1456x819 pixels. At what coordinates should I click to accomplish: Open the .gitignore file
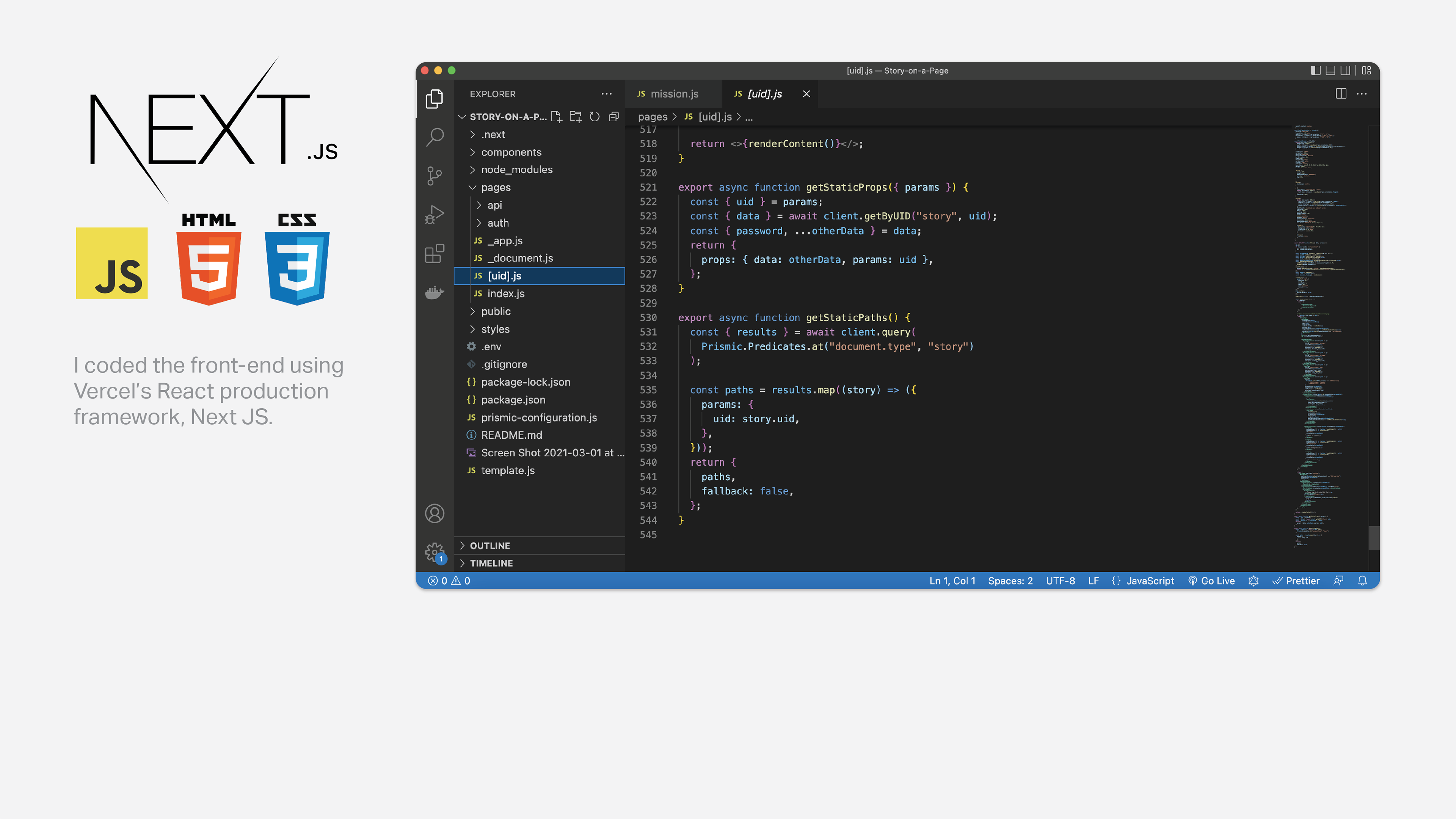point(540,364)
